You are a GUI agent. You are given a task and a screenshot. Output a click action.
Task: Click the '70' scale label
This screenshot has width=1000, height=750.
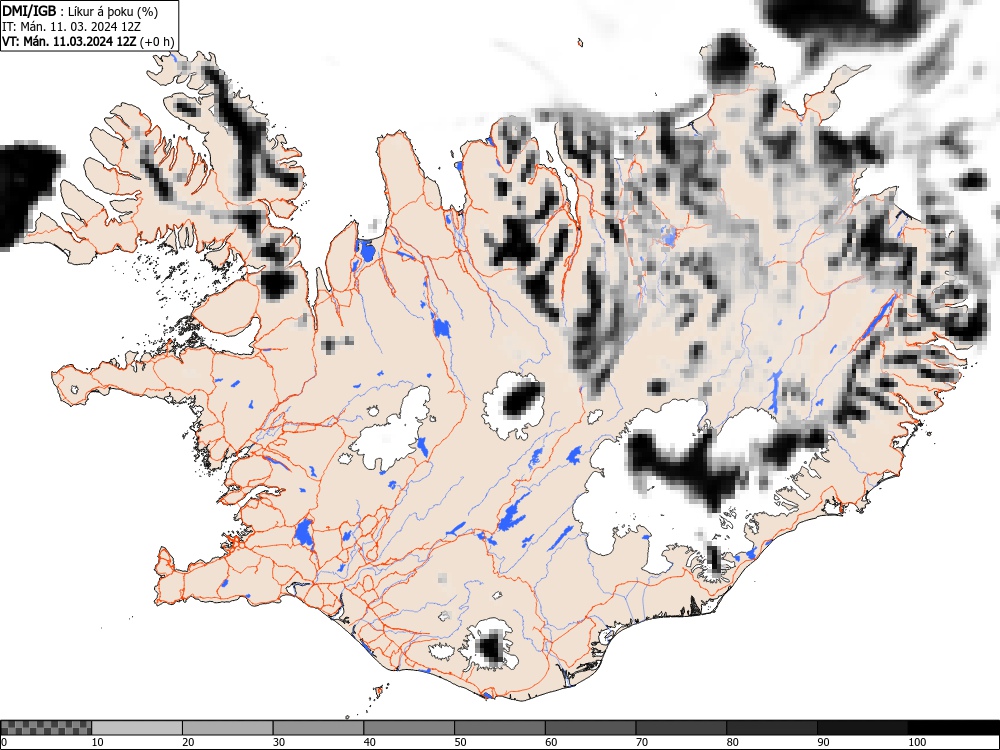642,742
